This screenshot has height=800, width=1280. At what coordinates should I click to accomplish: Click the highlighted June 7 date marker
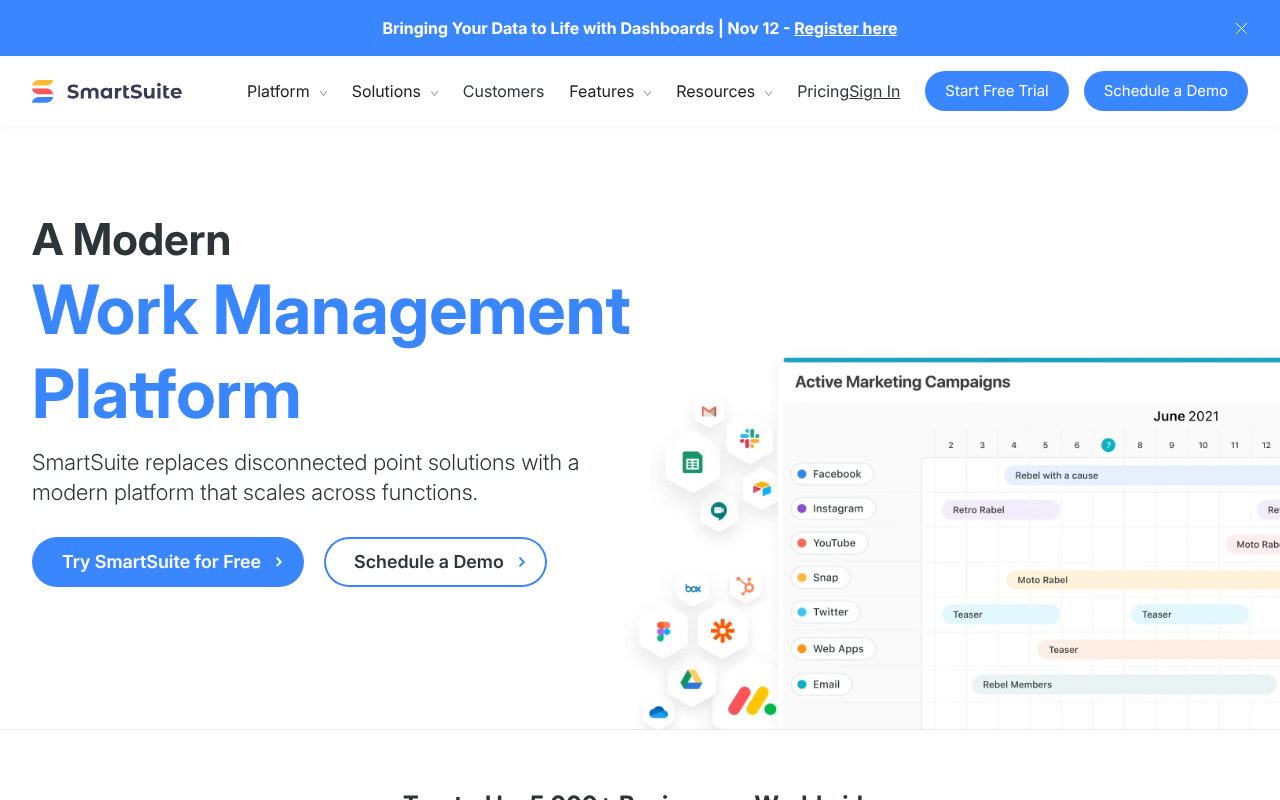coord(1107,445)
